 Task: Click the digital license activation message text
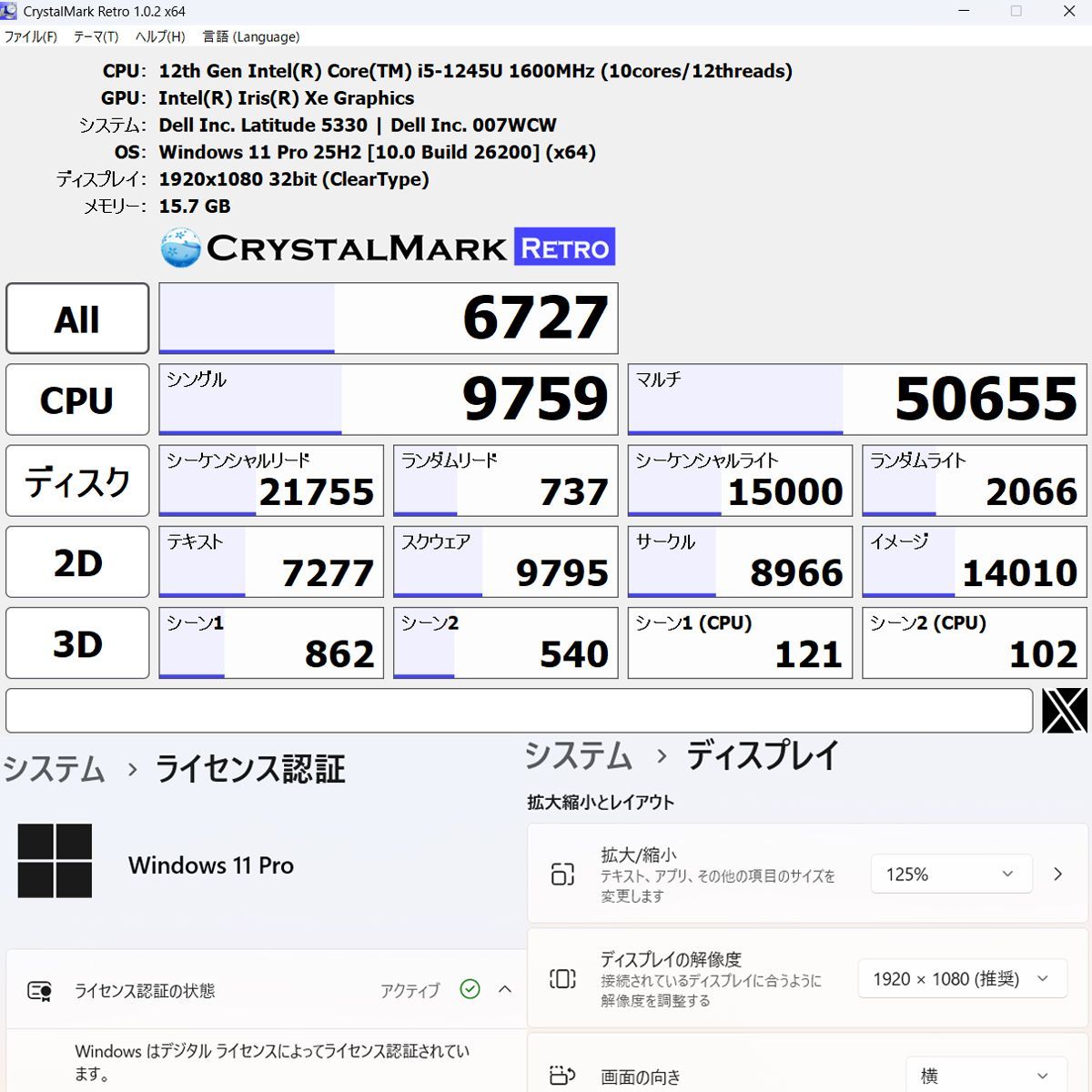pyautogui.click(x=272, y=1062)
